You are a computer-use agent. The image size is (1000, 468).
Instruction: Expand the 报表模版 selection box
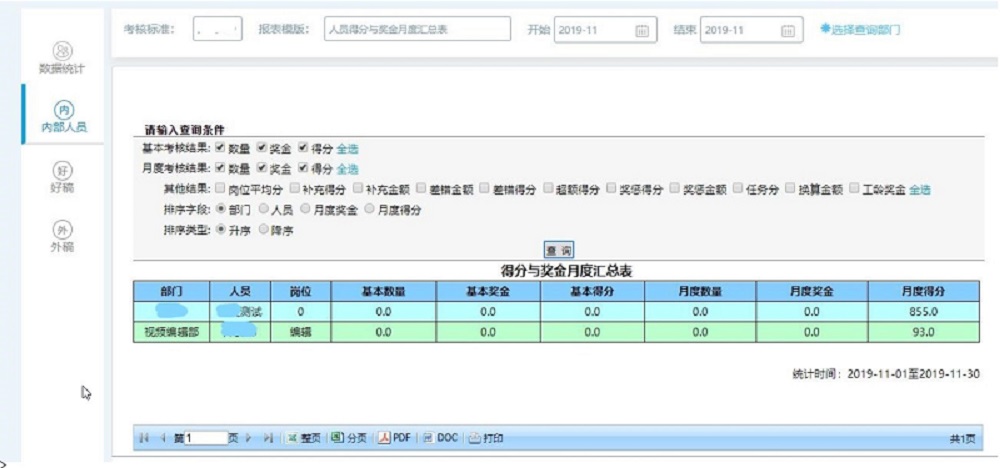(417, 31)
